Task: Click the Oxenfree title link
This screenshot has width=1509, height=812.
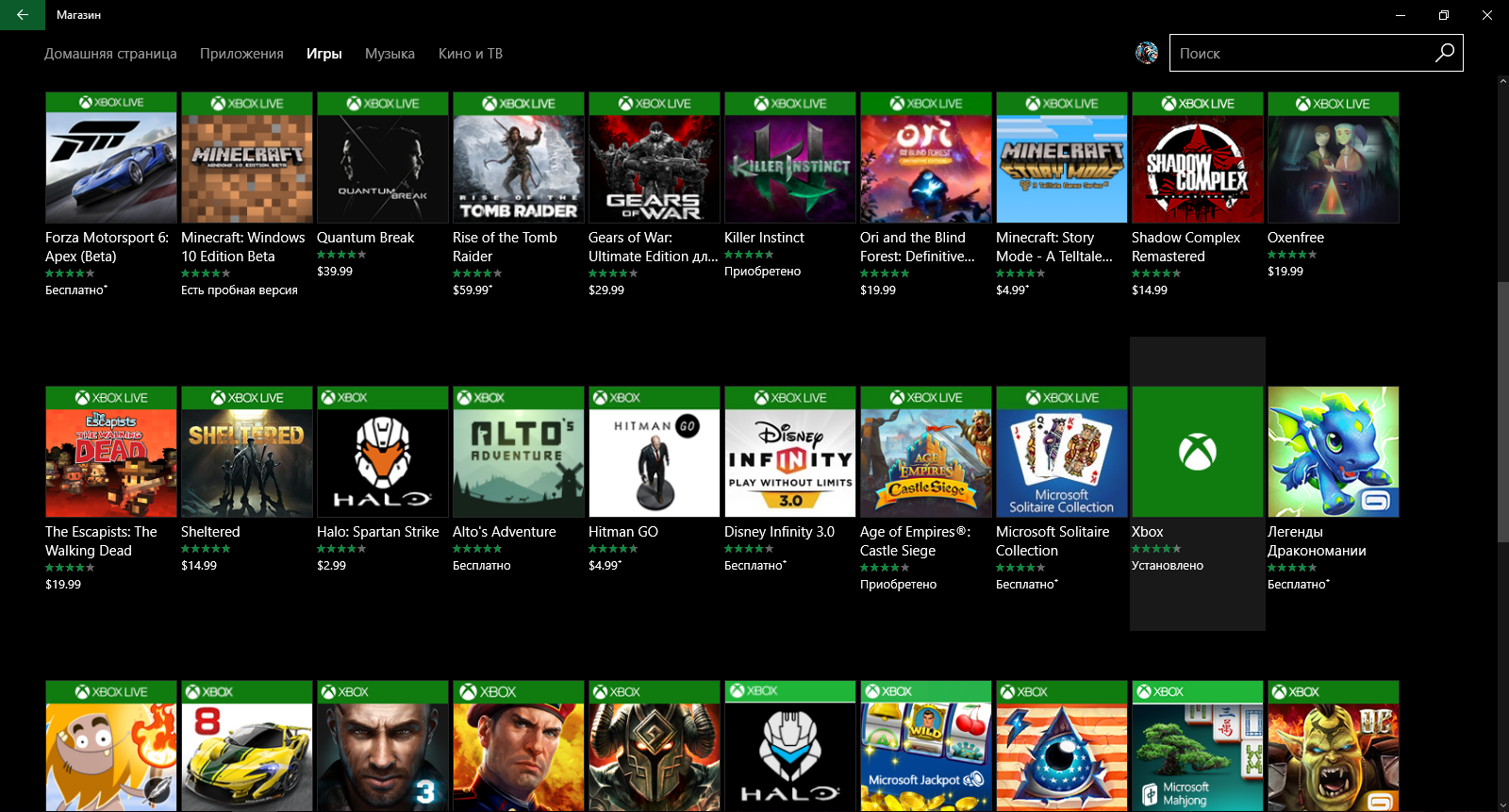Action: 1296,238
